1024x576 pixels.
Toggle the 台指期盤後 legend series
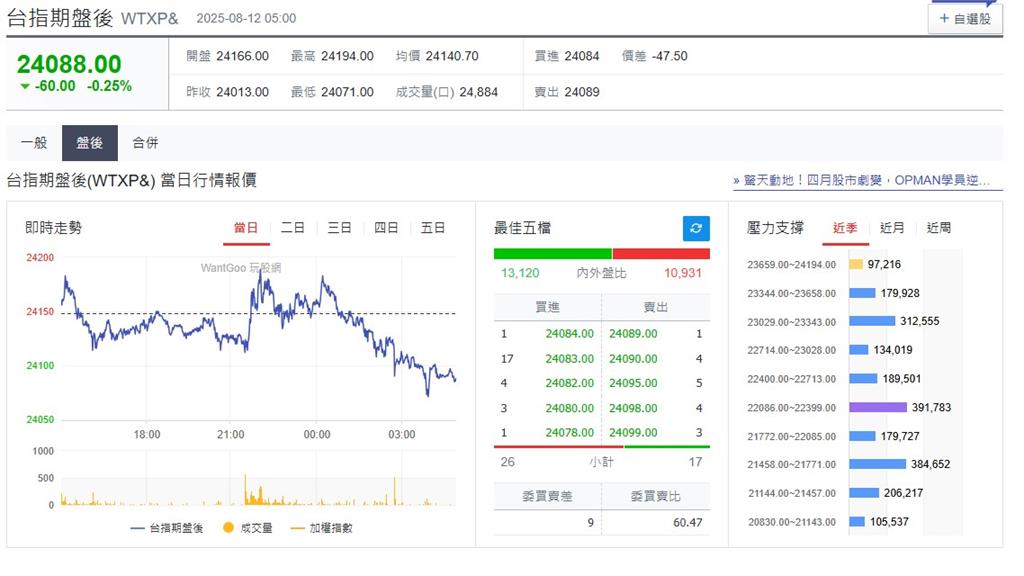tap(167, 528)
